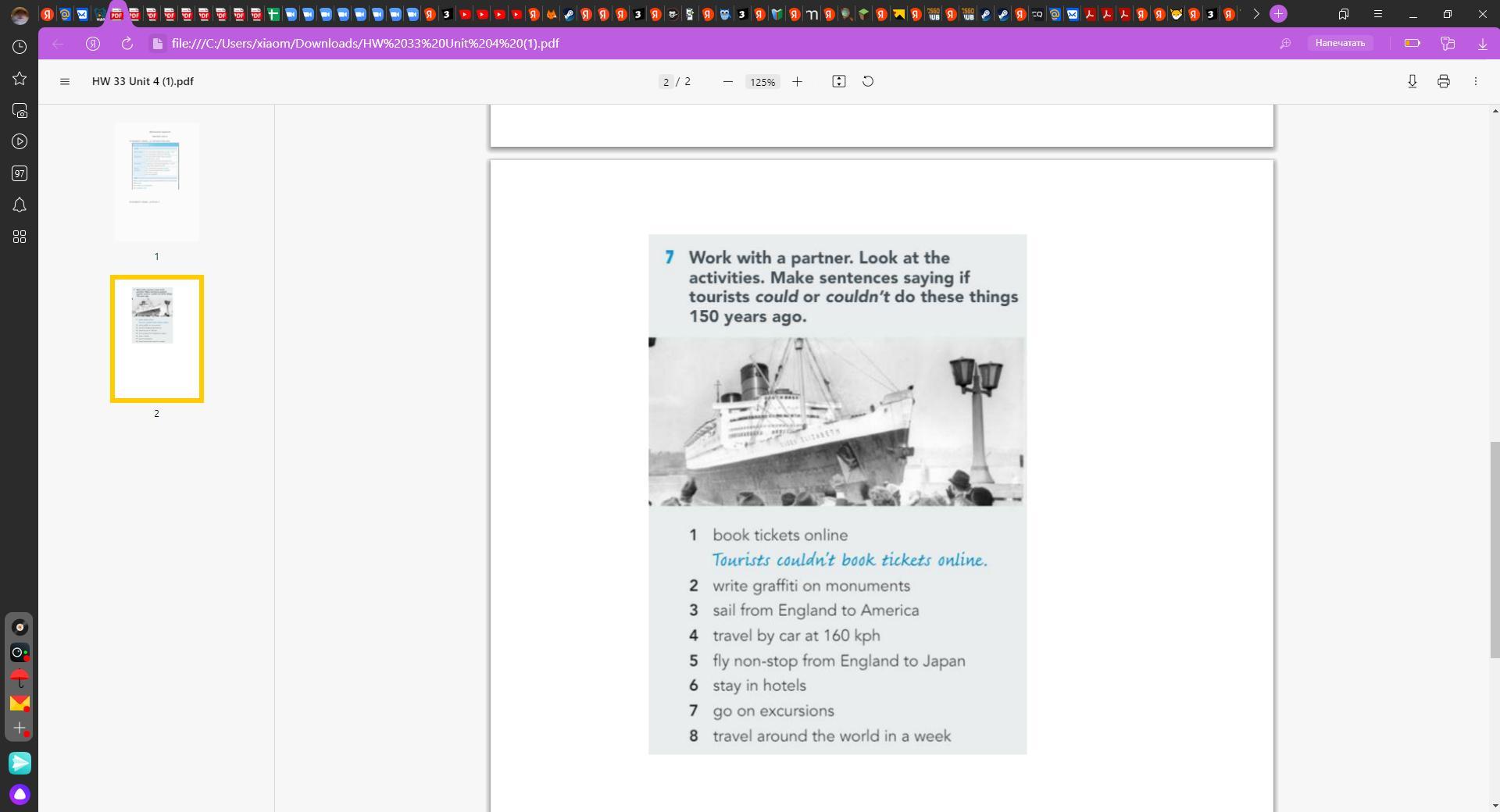Image resolution: width=1500 pixels, height=812 pixels.
Task: Show more tabs with the arrow
Action: pyautogui.click(x=1256, y=14)
